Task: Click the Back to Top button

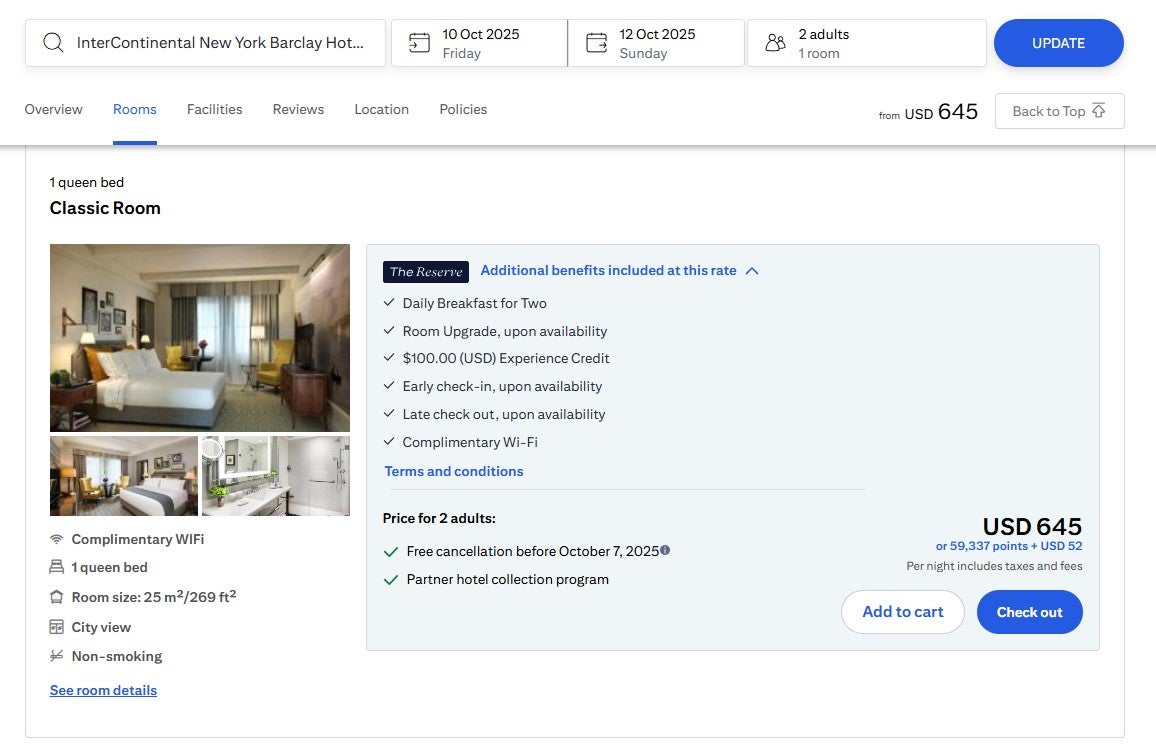Action: coord(1059,111)
